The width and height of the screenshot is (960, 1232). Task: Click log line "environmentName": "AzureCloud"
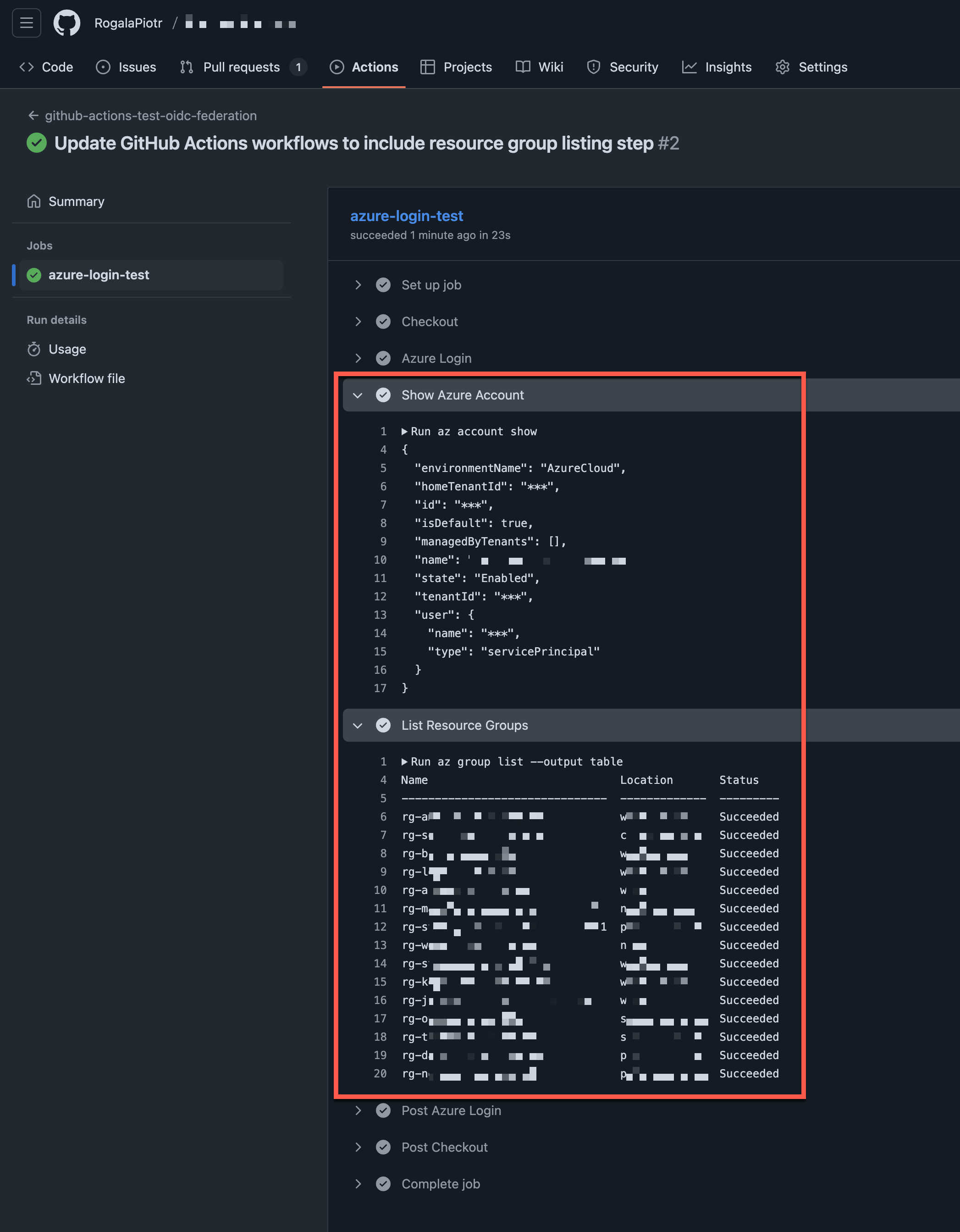520,468
